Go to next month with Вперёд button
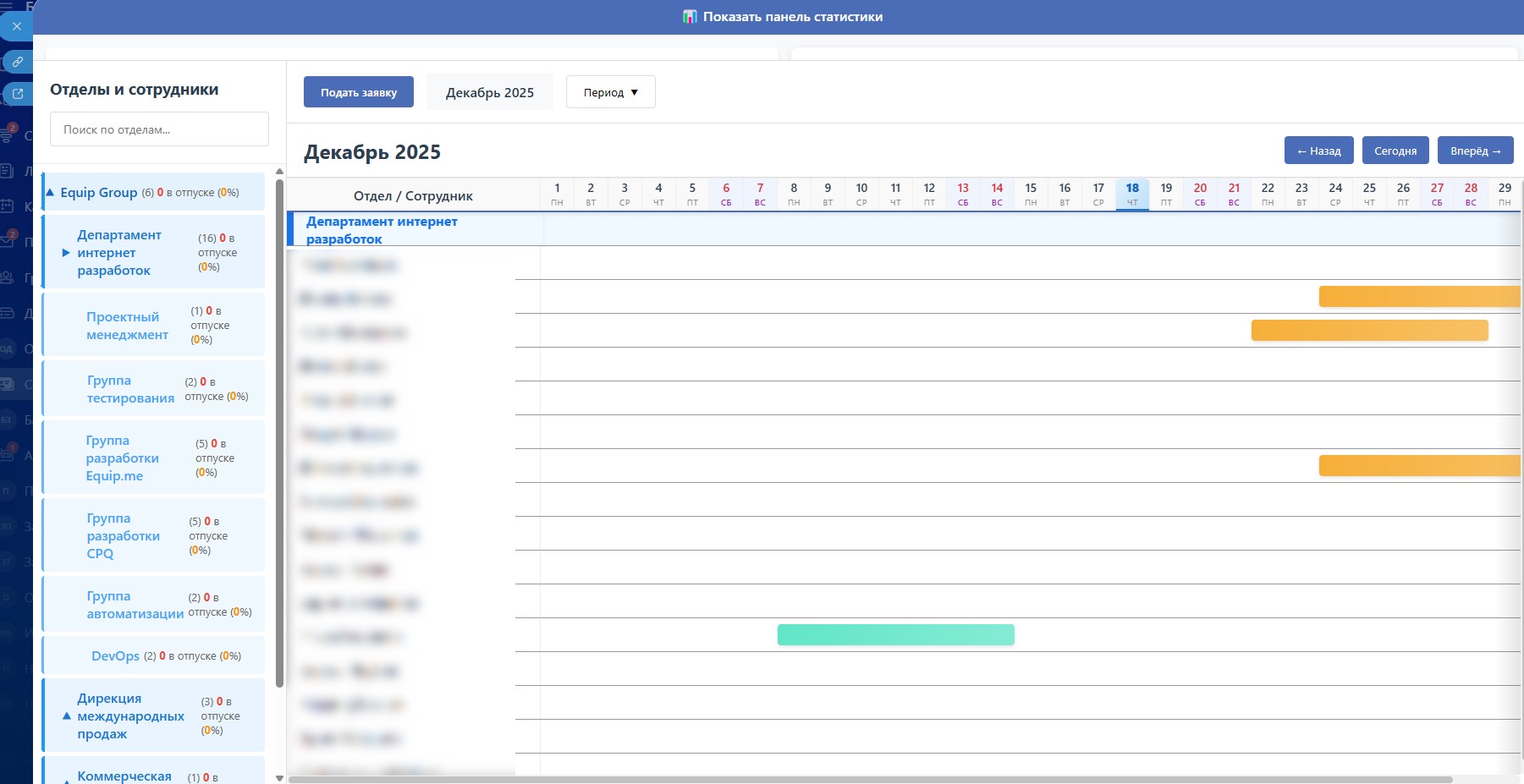The height and width of the screenshot is (784, 1524). click(1475, 151)
